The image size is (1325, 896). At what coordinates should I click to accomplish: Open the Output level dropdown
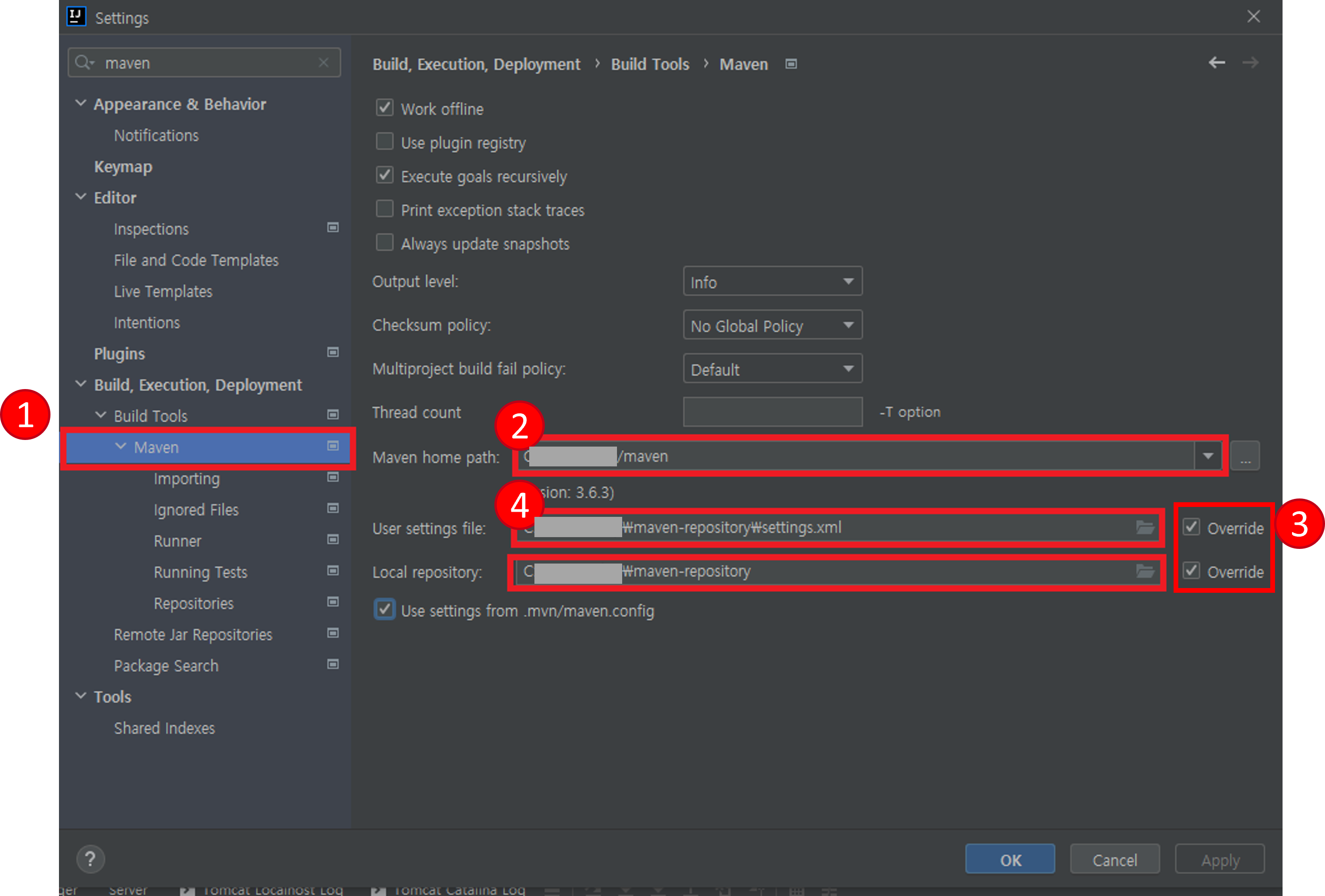[772, 282]
